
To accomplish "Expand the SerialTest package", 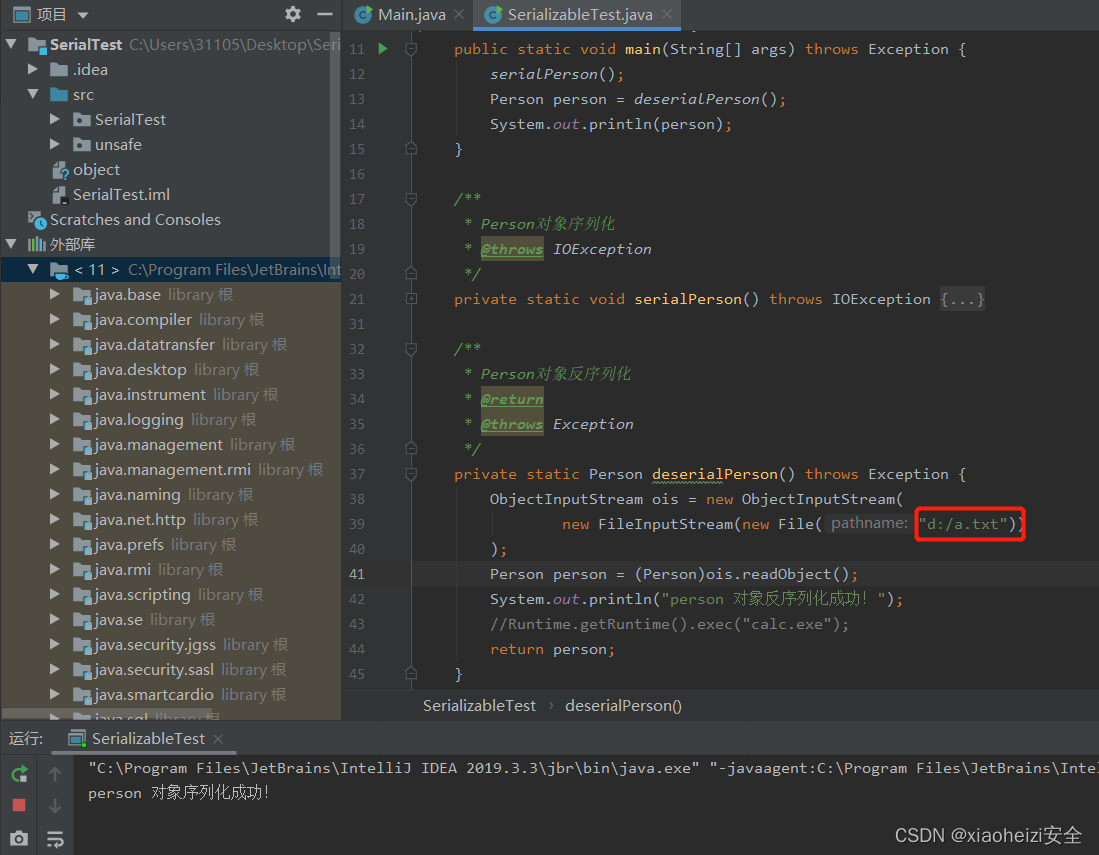I will pyautogui.click(x=54, y=119).
